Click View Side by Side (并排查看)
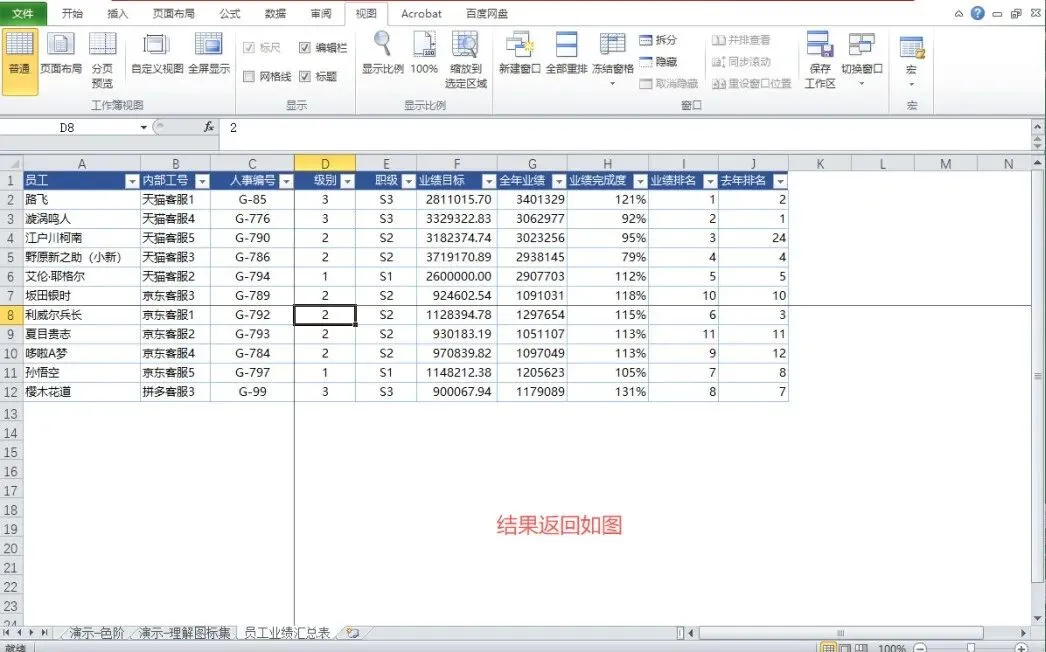The width and height of the screenshot is (1046, 652). pos(740,40)
